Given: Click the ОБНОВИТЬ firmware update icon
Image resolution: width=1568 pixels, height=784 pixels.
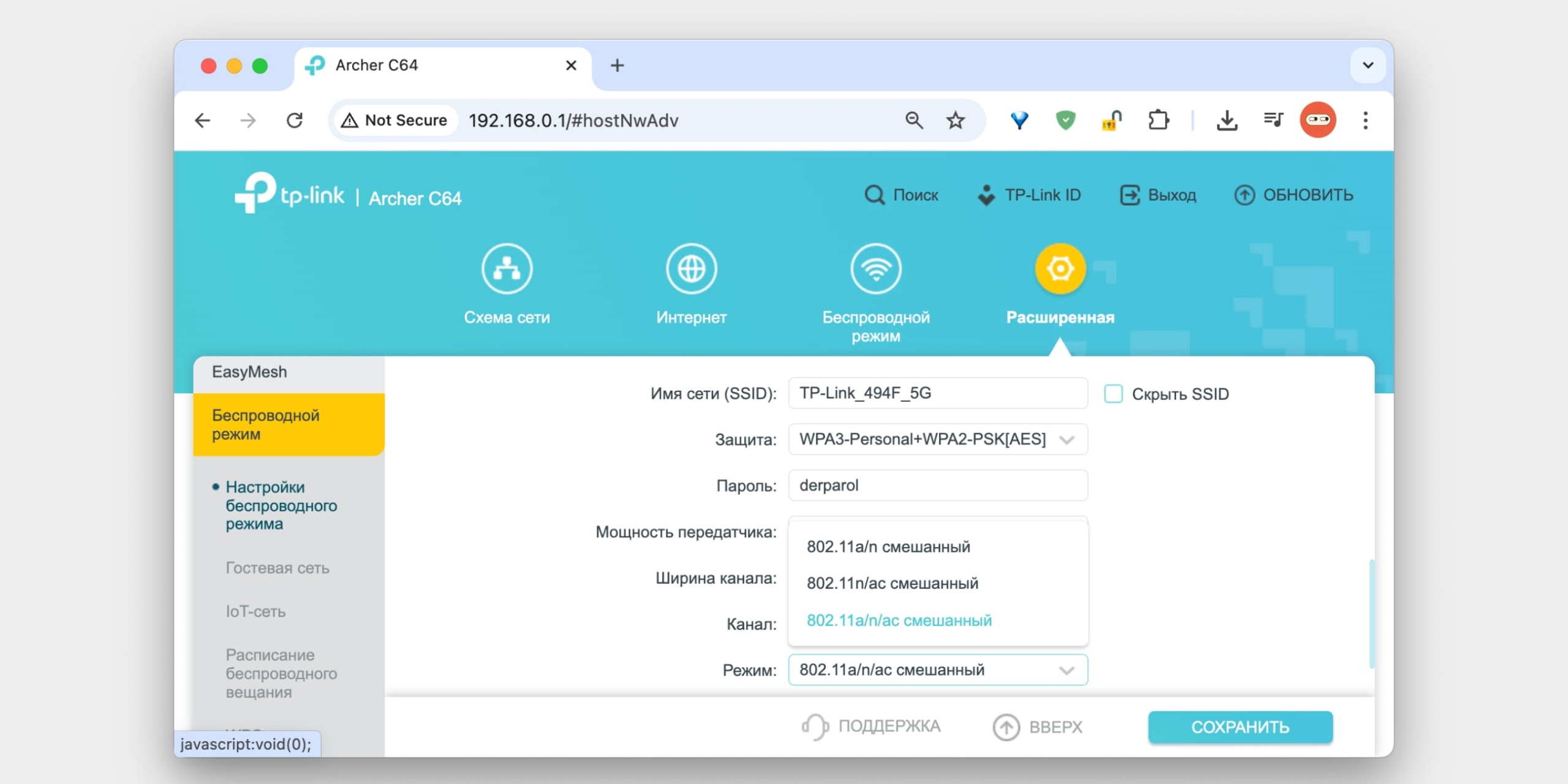Looking at the screenshot, I should tap(1245, 195).
